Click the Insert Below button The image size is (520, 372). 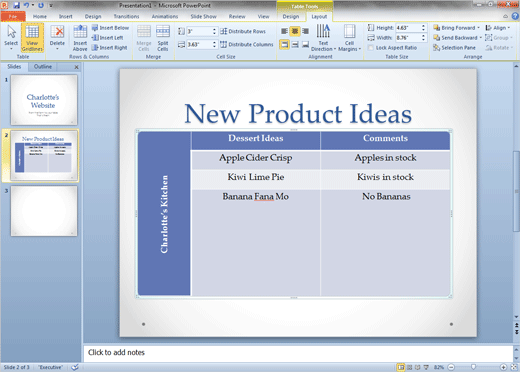coord(110,28)
